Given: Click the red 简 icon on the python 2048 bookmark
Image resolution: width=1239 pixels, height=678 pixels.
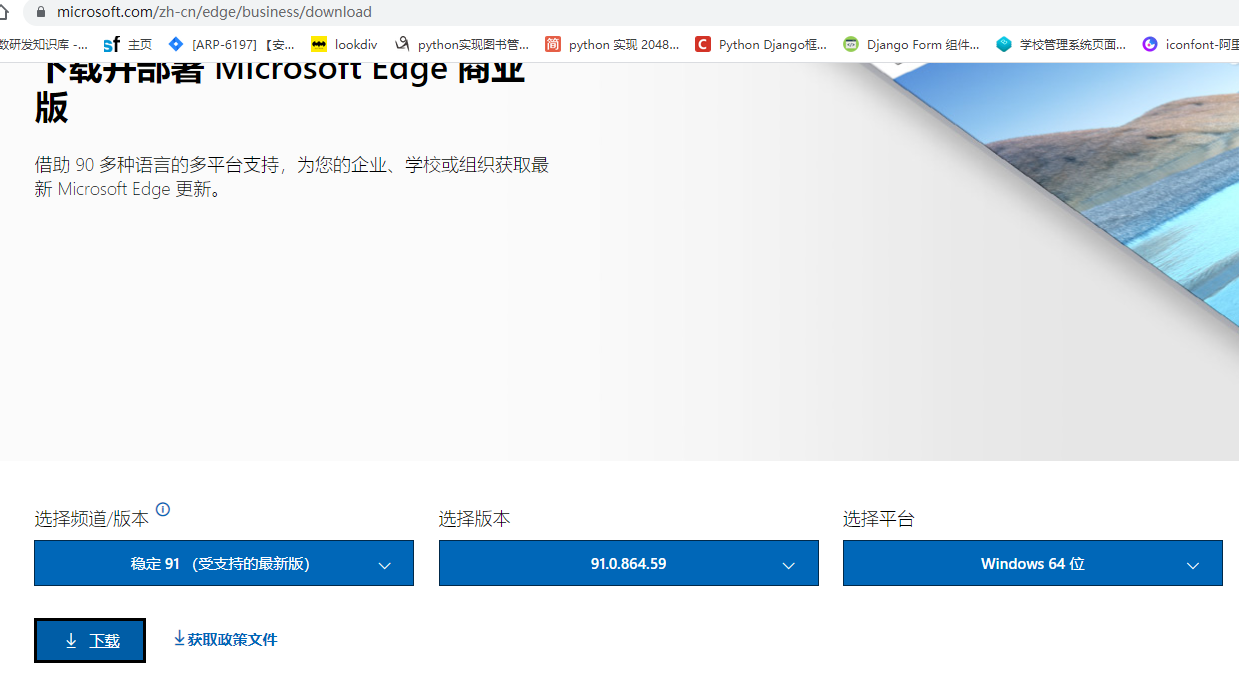Looking at the screenshot, I should click(552, 43).
